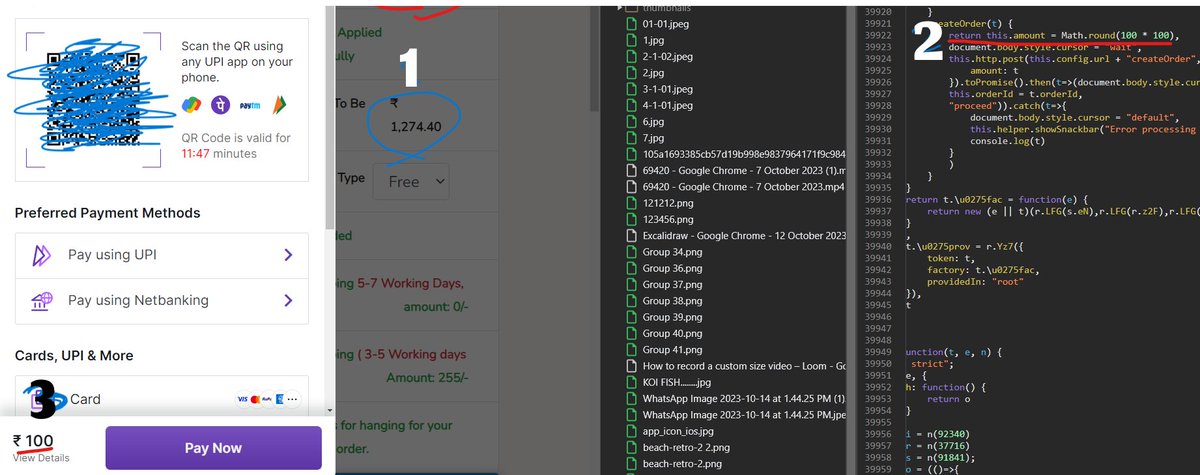Click the Amount: 255/- text on order page

click(426, 378)
